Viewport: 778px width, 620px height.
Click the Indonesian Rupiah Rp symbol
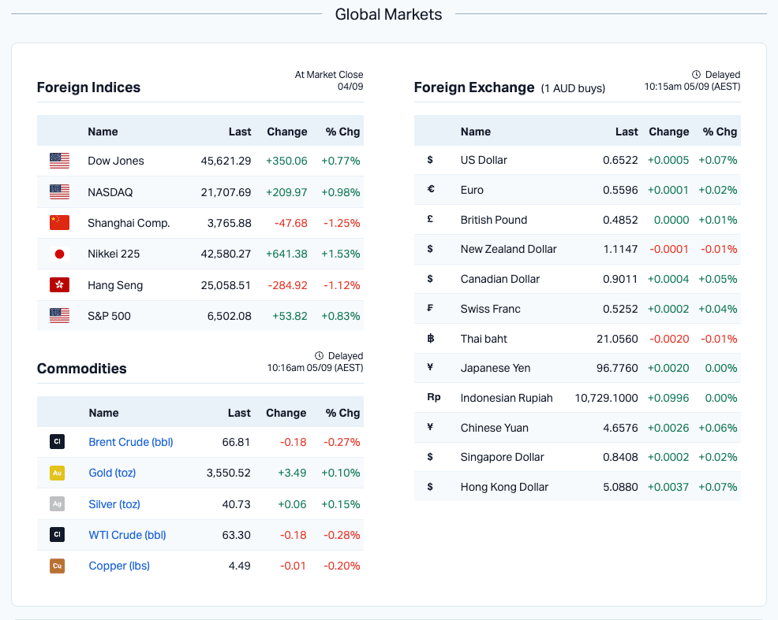(x=433, y=398)
